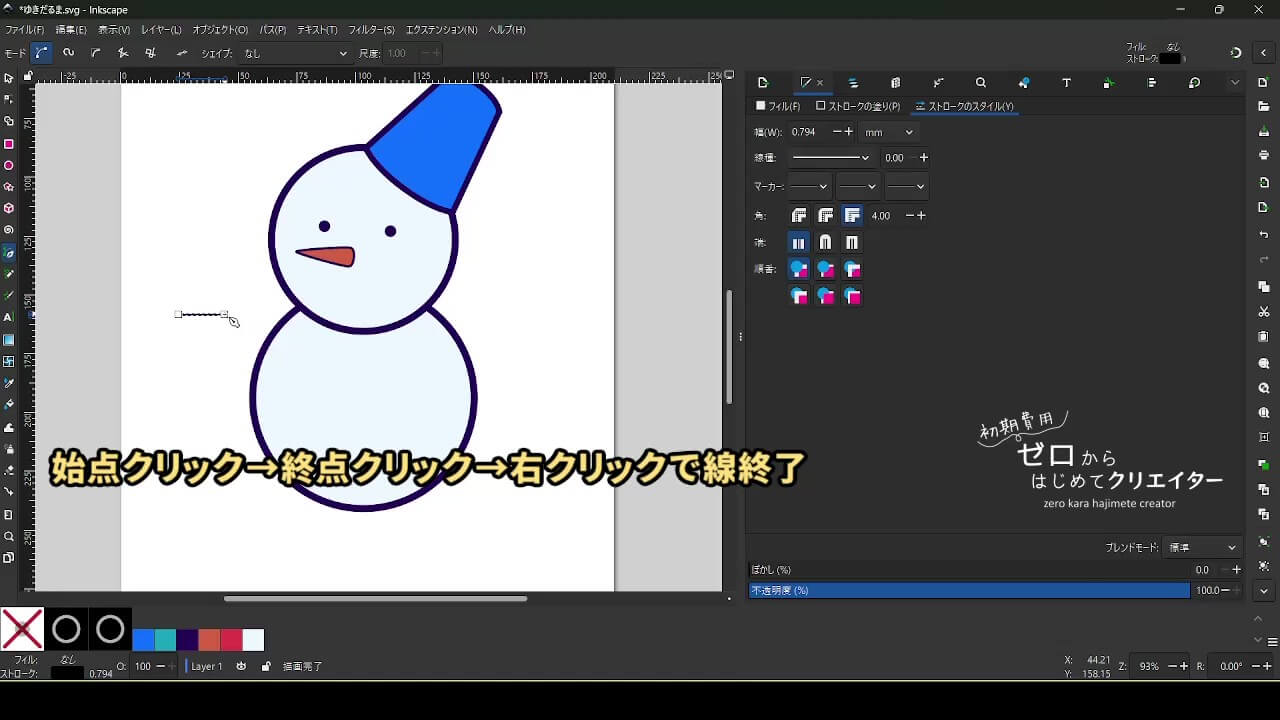This screenshot has height=720, width=1280.
Task: Select the round cap icon
Action: coord(825,243)
